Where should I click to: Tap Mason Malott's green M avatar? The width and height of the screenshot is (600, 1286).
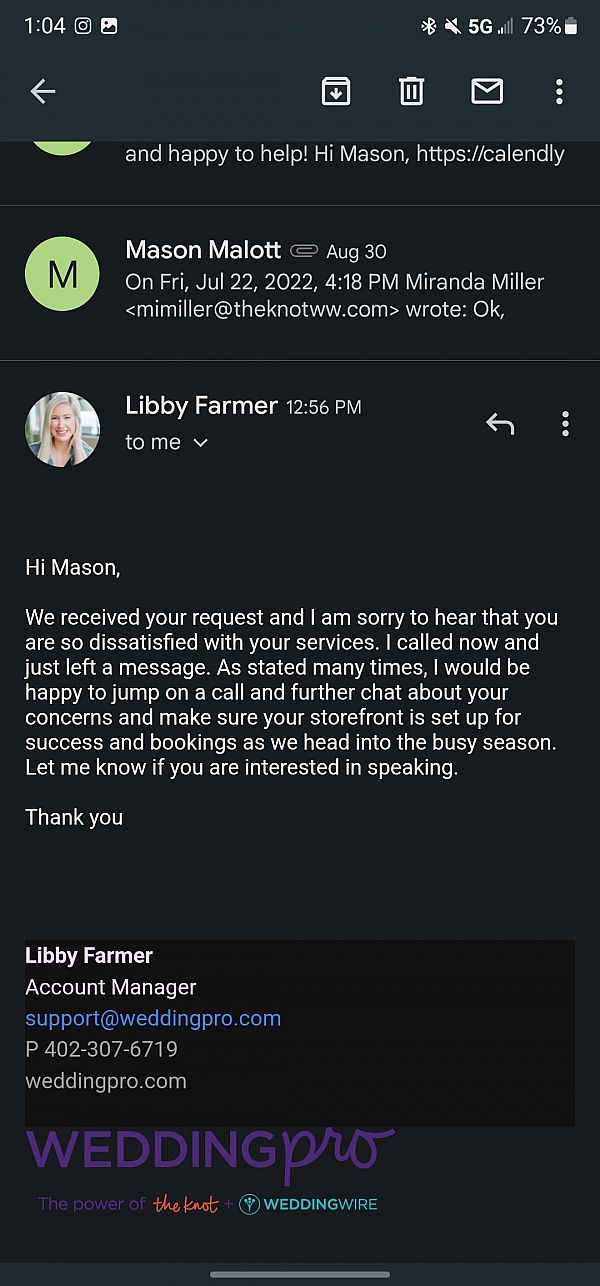tap(62, 273)
